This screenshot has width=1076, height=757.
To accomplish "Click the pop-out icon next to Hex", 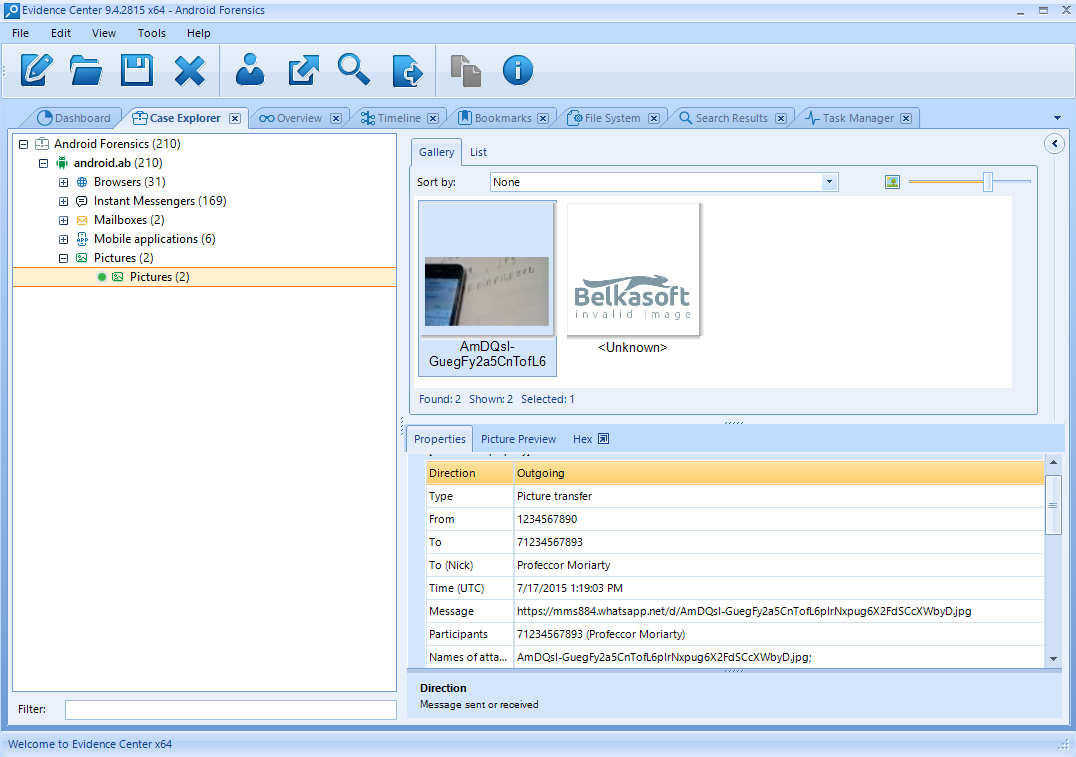I will pyautogui.click(x=603, y=439).
